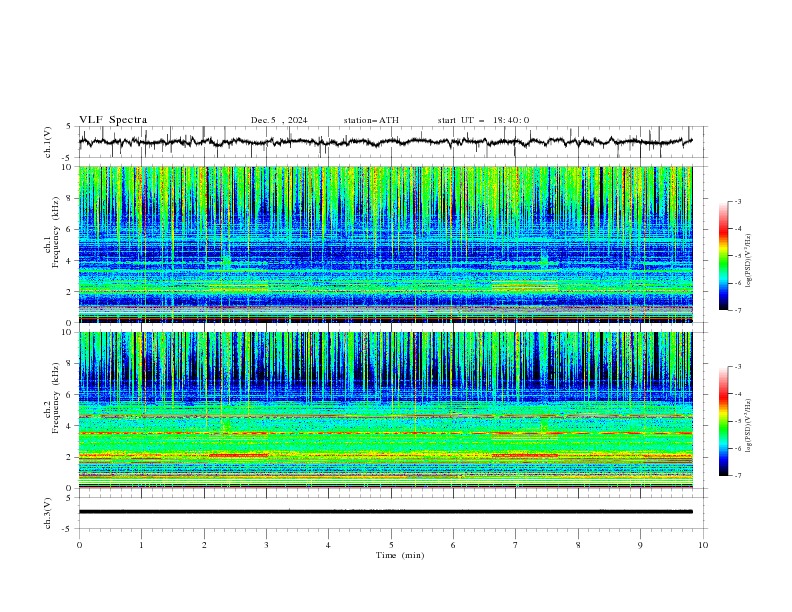Click the ch.2 spectrogram panel
792x612 pixels.
393,410
